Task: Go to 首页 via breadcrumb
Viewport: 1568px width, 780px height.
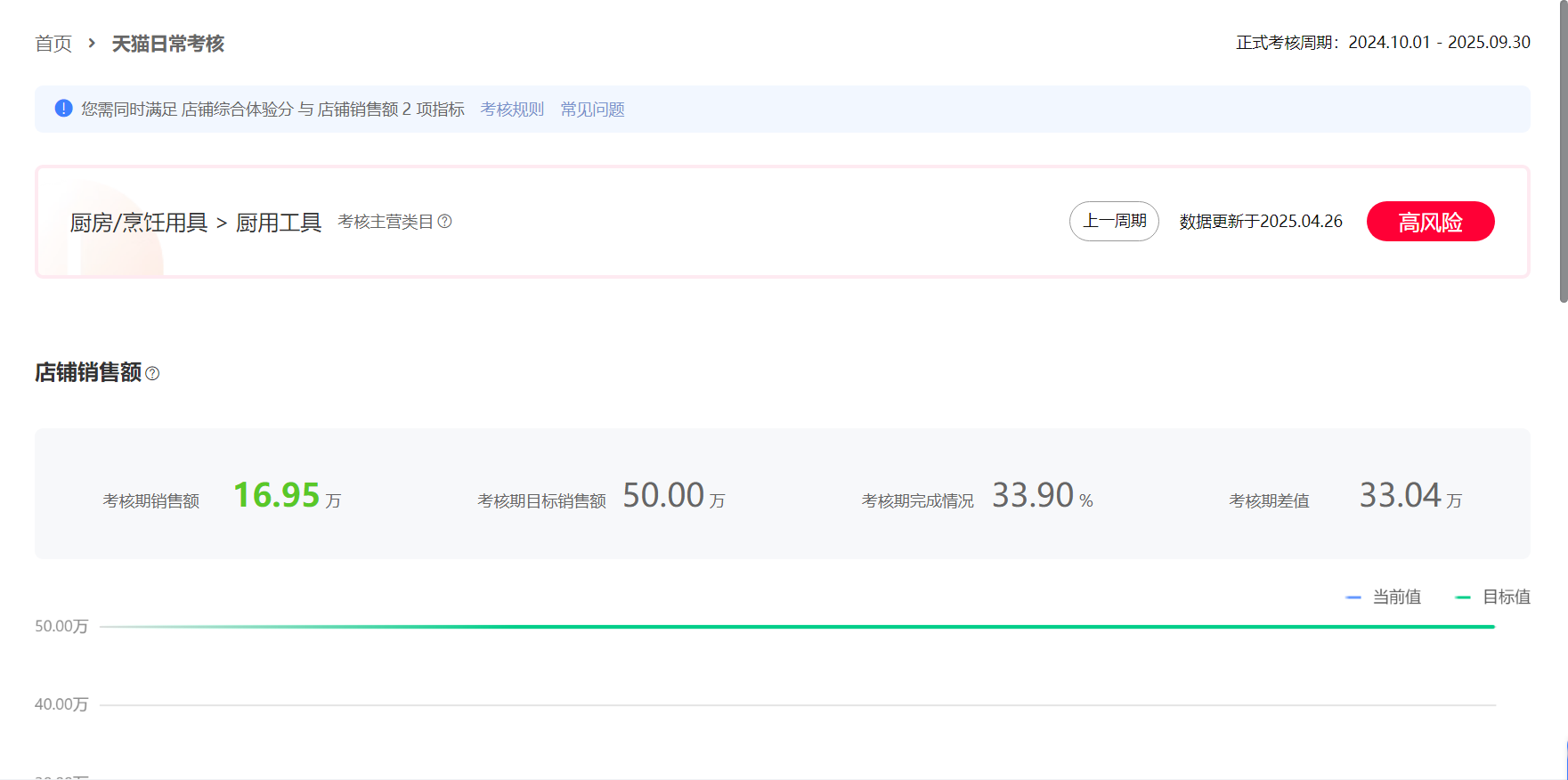Action: (53, 44)
